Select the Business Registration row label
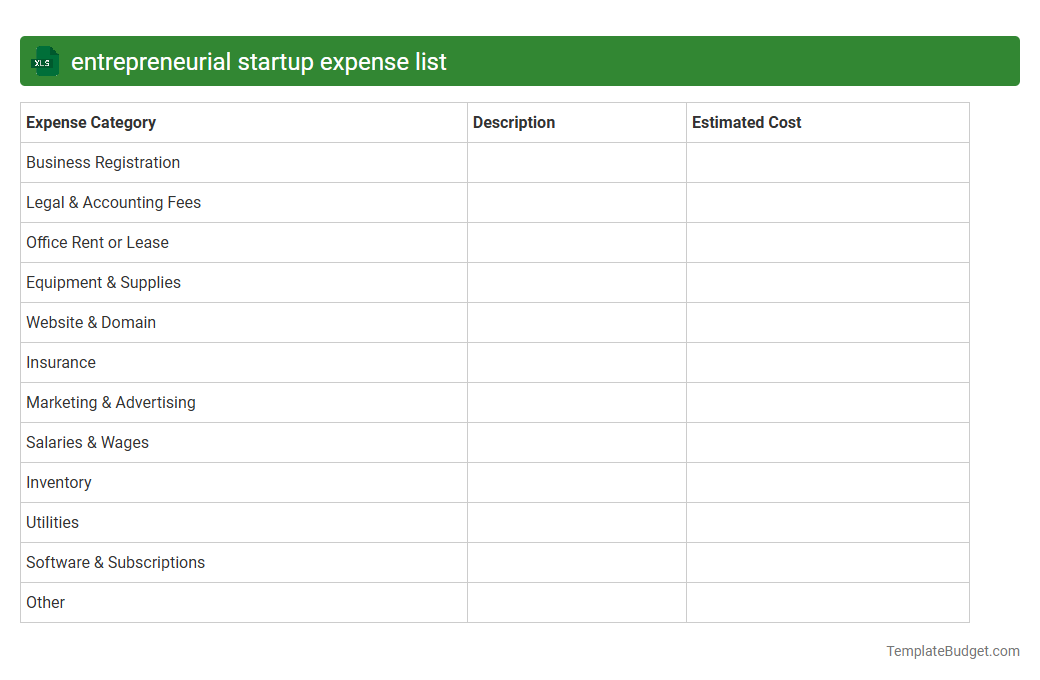Image resolution: width=1040 pixels, height=680 pixels. (x=102, y=162)
